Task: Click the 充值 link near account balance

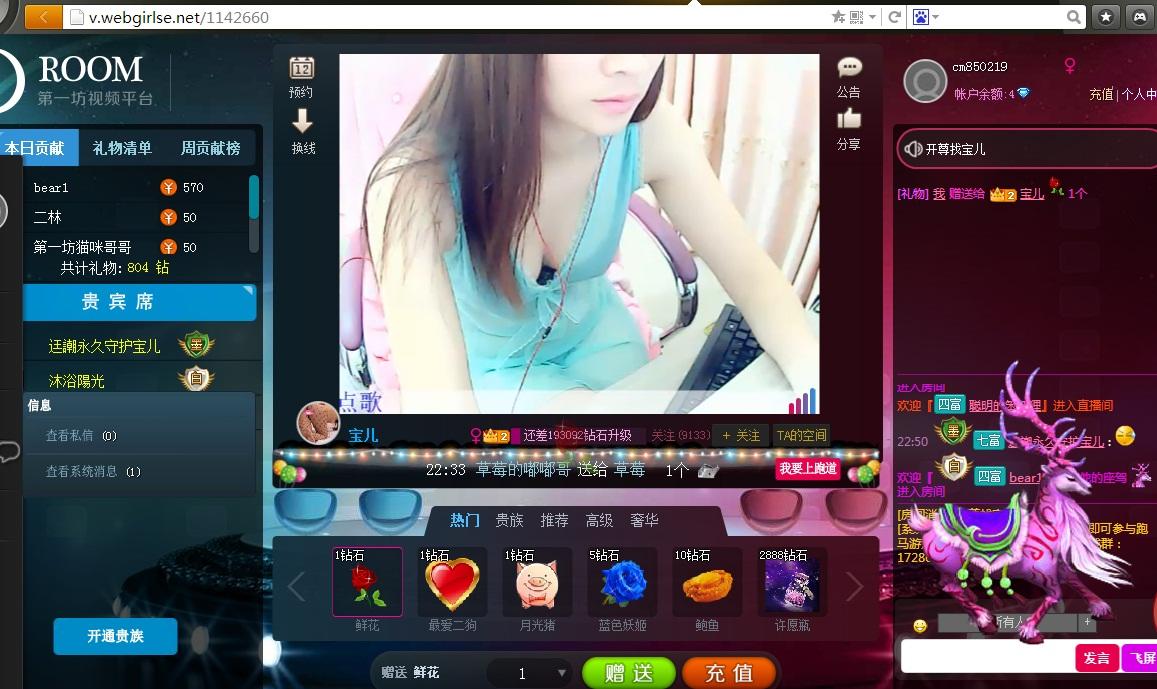Action: pos(1101,94)
